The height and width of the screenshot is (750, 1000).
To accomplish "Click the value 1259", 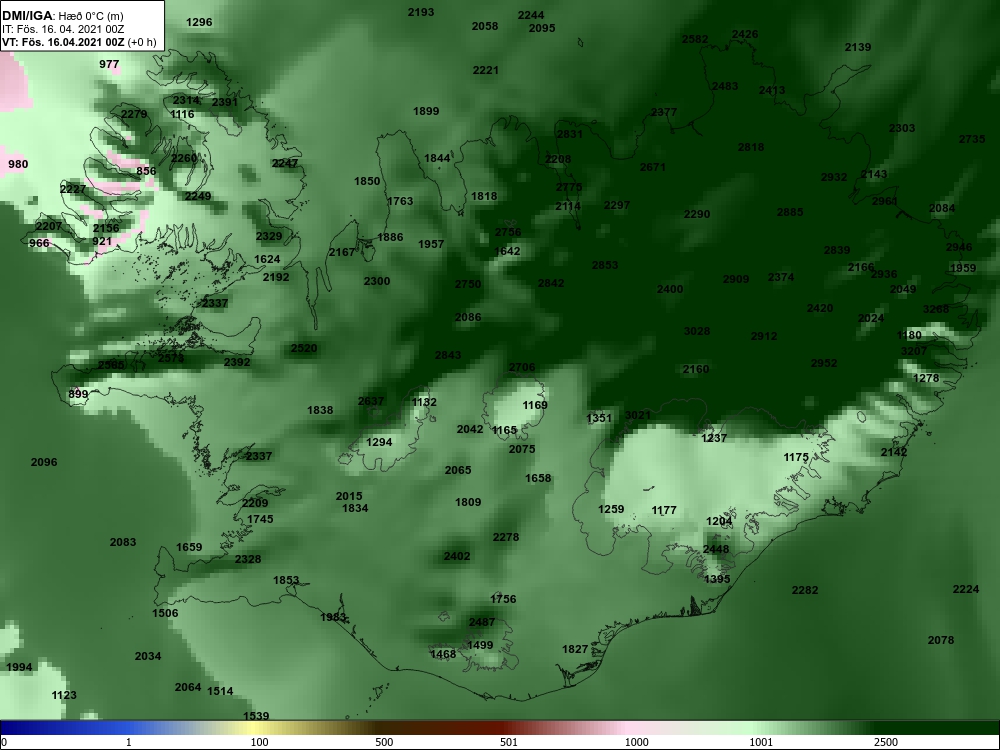I will tap(611, 509).
